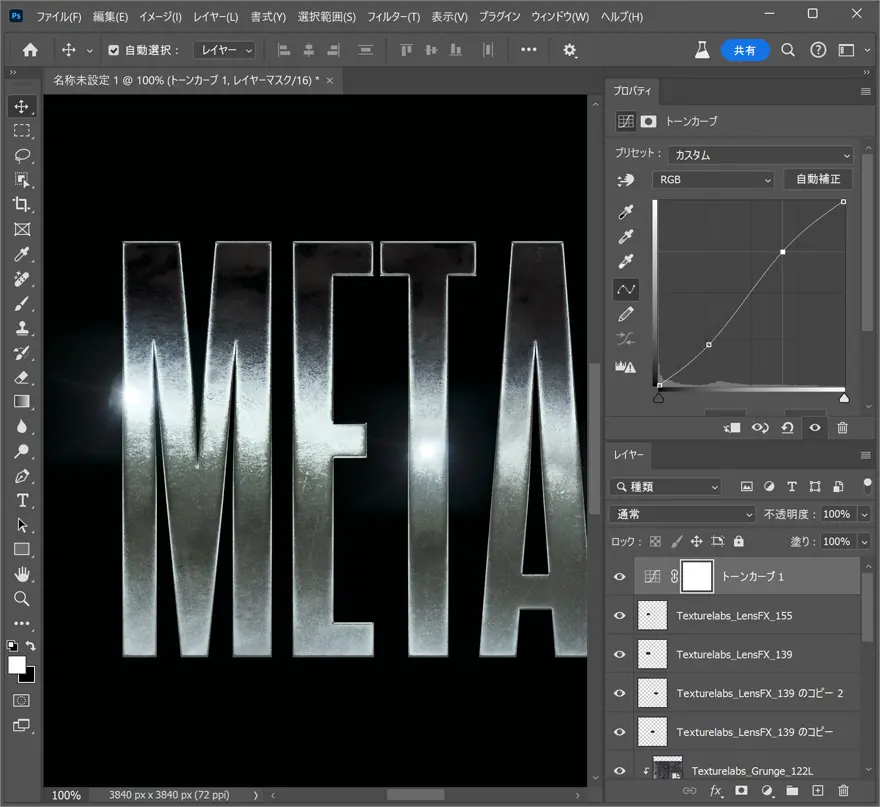
Task: Clip curves adjustment to layer below
Action: pyautogui.click(x=732, y=428)
